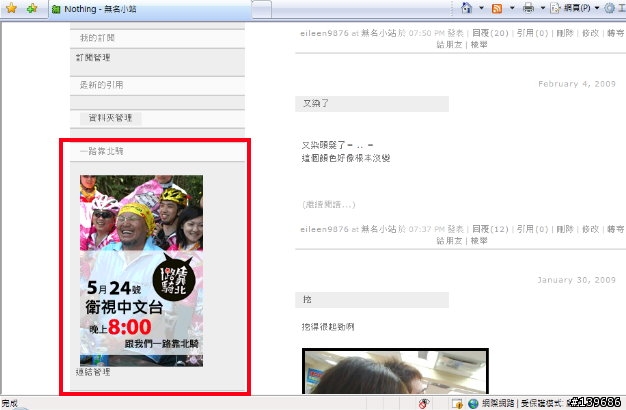
Task: Open 連結管理 below the banner
Action: (x=93, y=372)
